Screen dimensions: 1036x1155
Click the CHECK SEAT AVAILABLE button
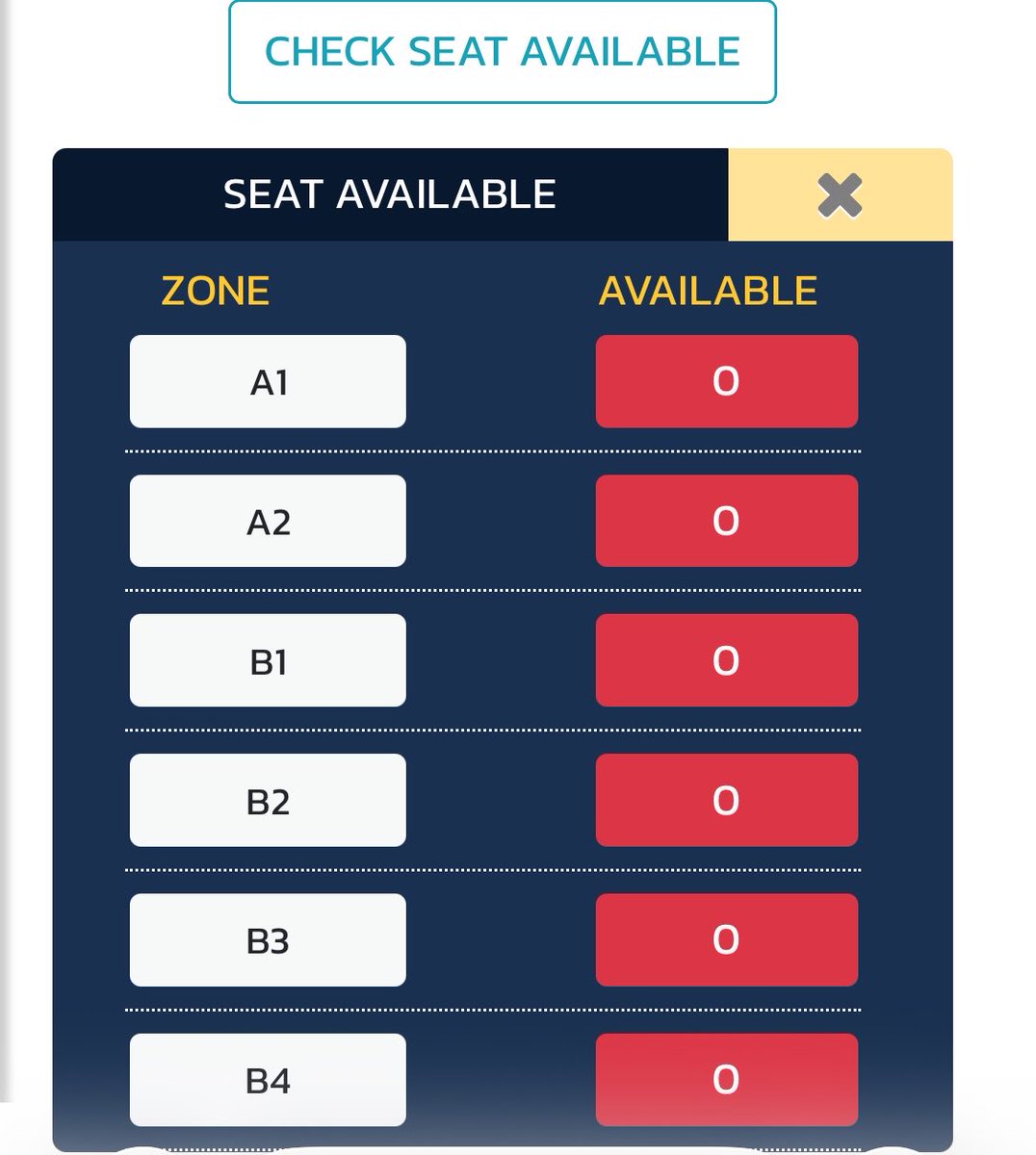coord(502,52)
